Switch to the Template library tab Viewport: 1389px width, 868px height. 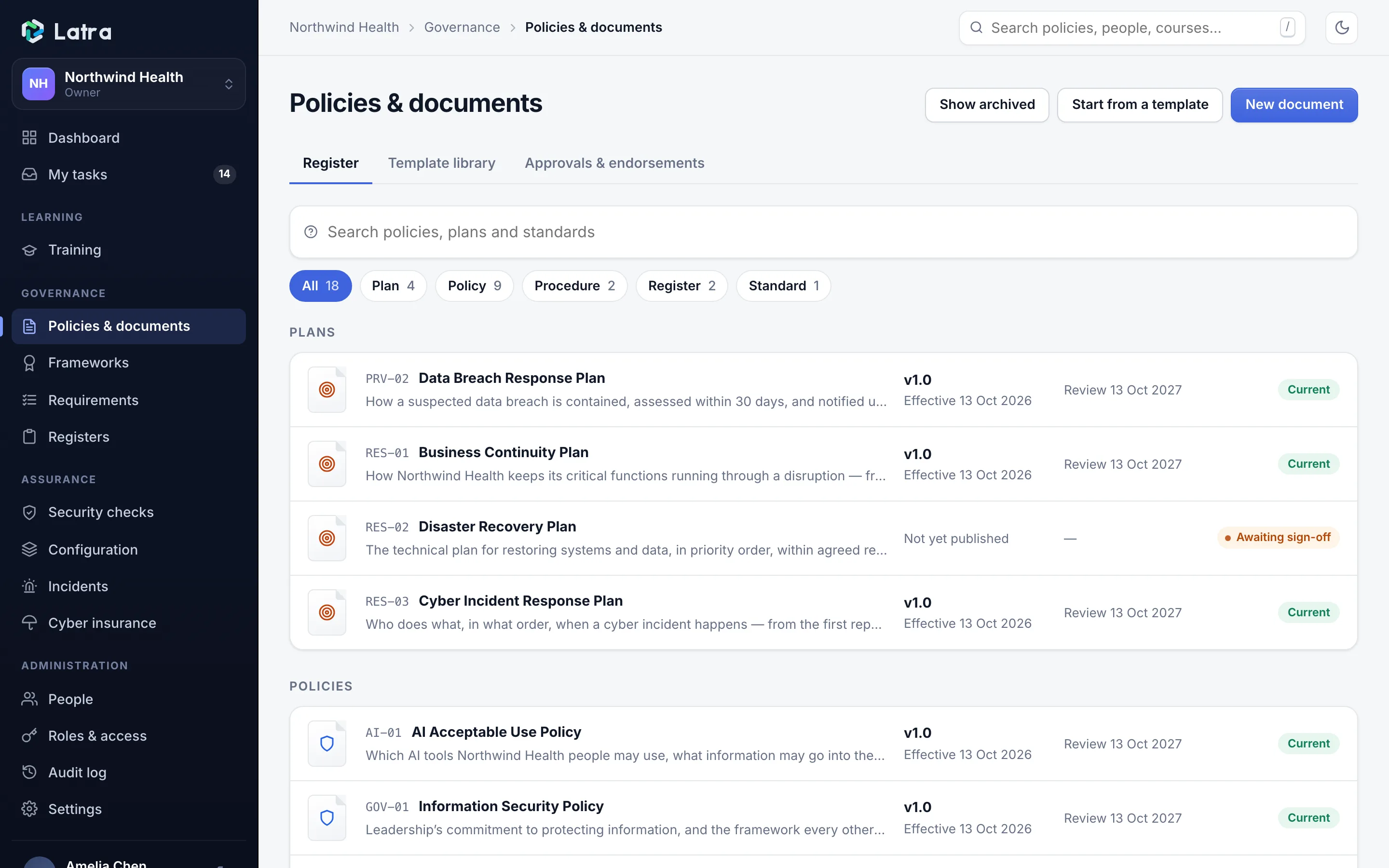pyautogui.click(x=441, y=163)
